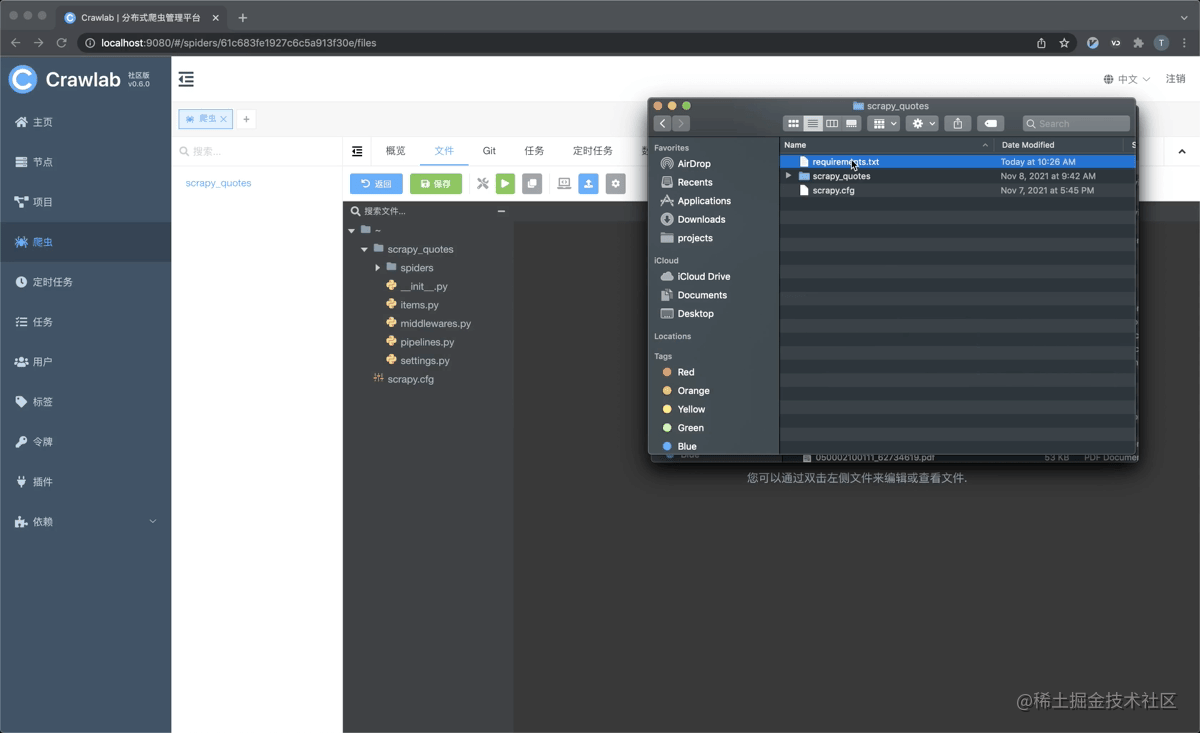Select requirements.txt in the Finder list

point(958,162)
